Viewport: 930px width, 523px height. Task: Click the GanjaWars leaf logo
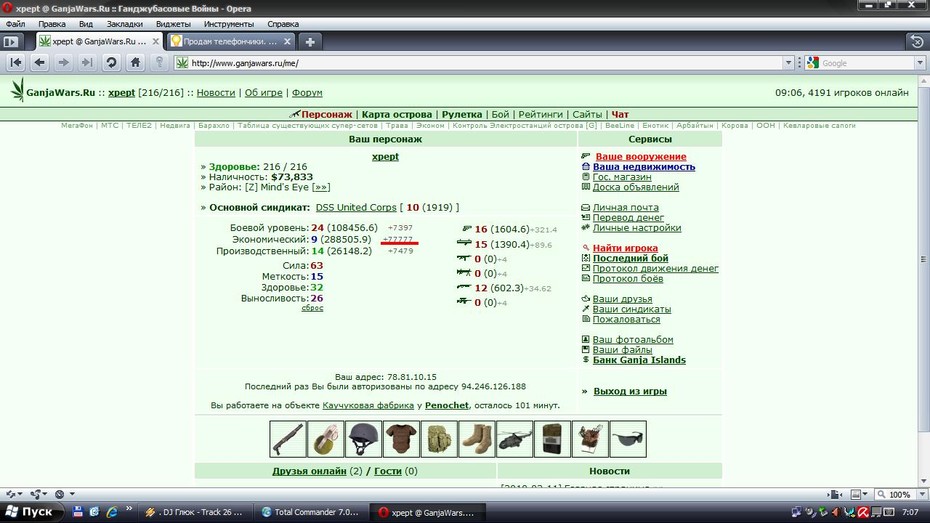tap(18, 90)
